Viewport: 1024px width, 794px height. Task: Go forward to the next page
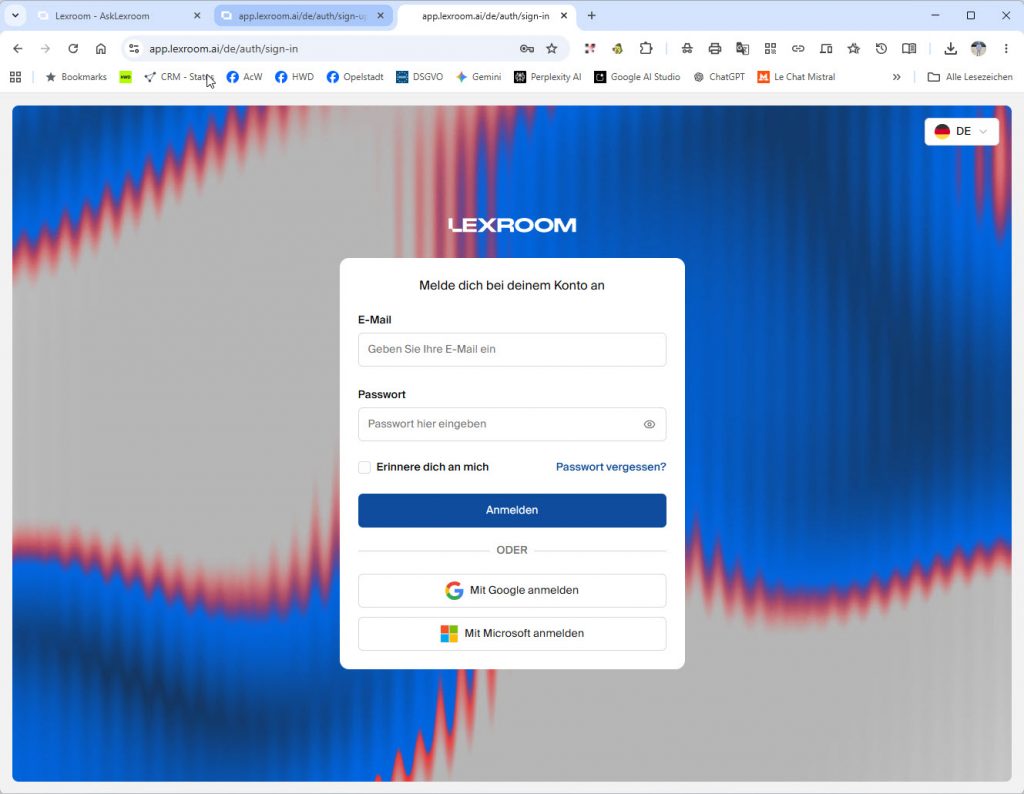45,48
